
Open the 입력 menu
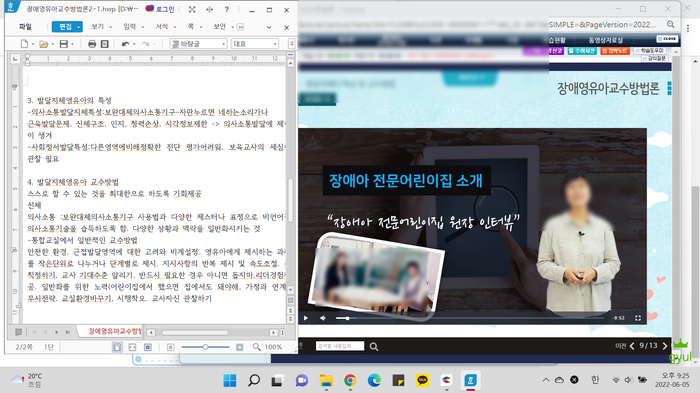coord(129,27)
